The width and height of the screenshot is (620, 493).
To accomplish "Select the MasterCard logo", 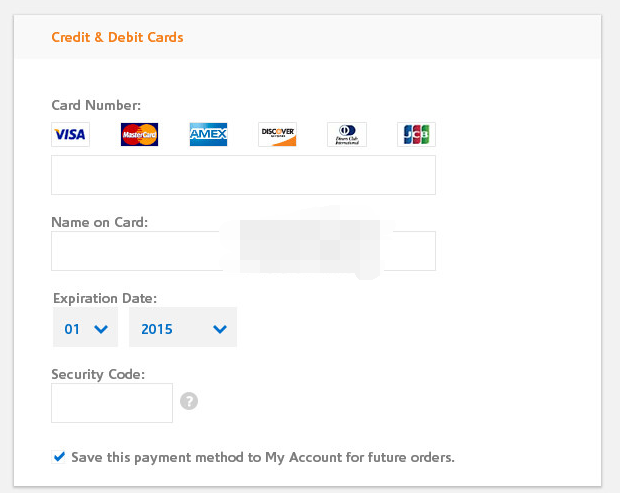I will [139, 134].
